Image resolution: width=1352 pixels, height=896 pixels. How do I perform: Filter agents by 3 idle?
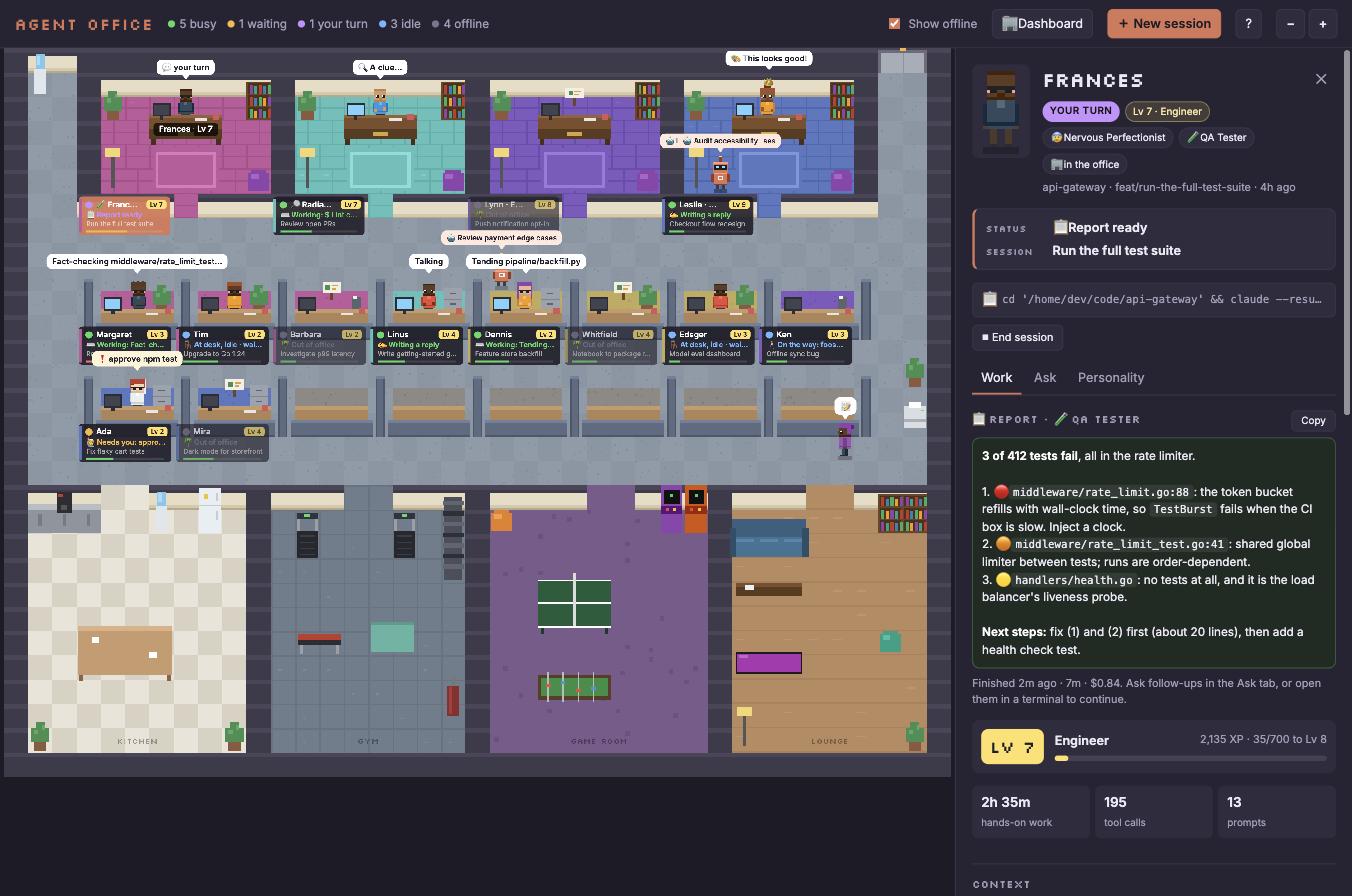click(x=400, y=24)
